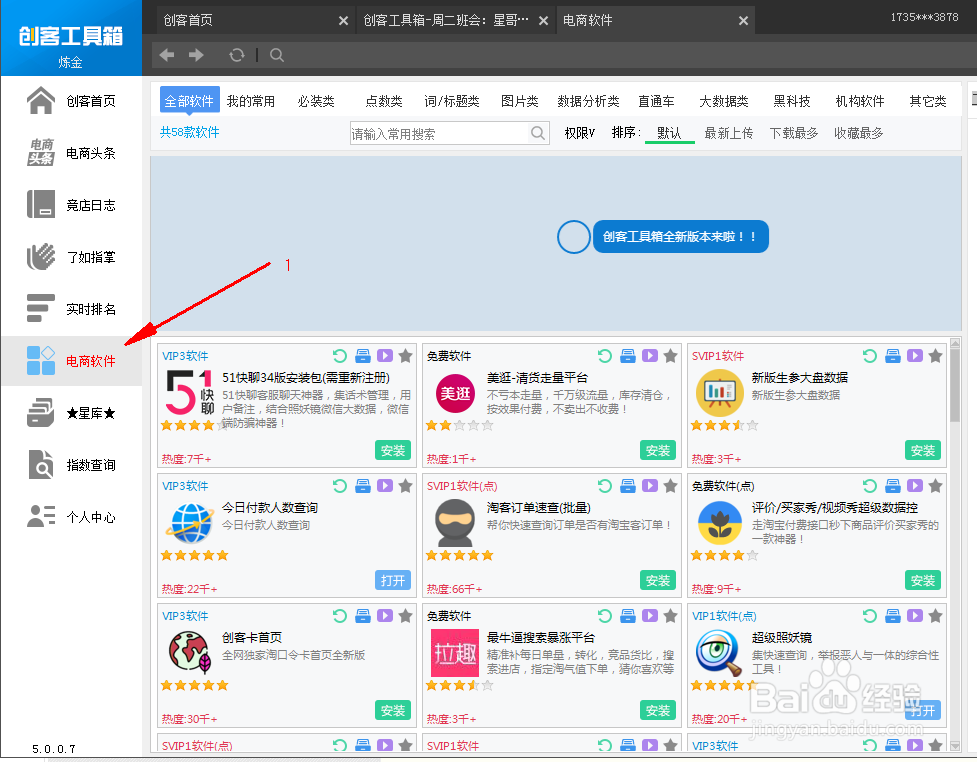Install 51快聊34版安装包
This screenshot has height=762, width=977.
[393, 450]
